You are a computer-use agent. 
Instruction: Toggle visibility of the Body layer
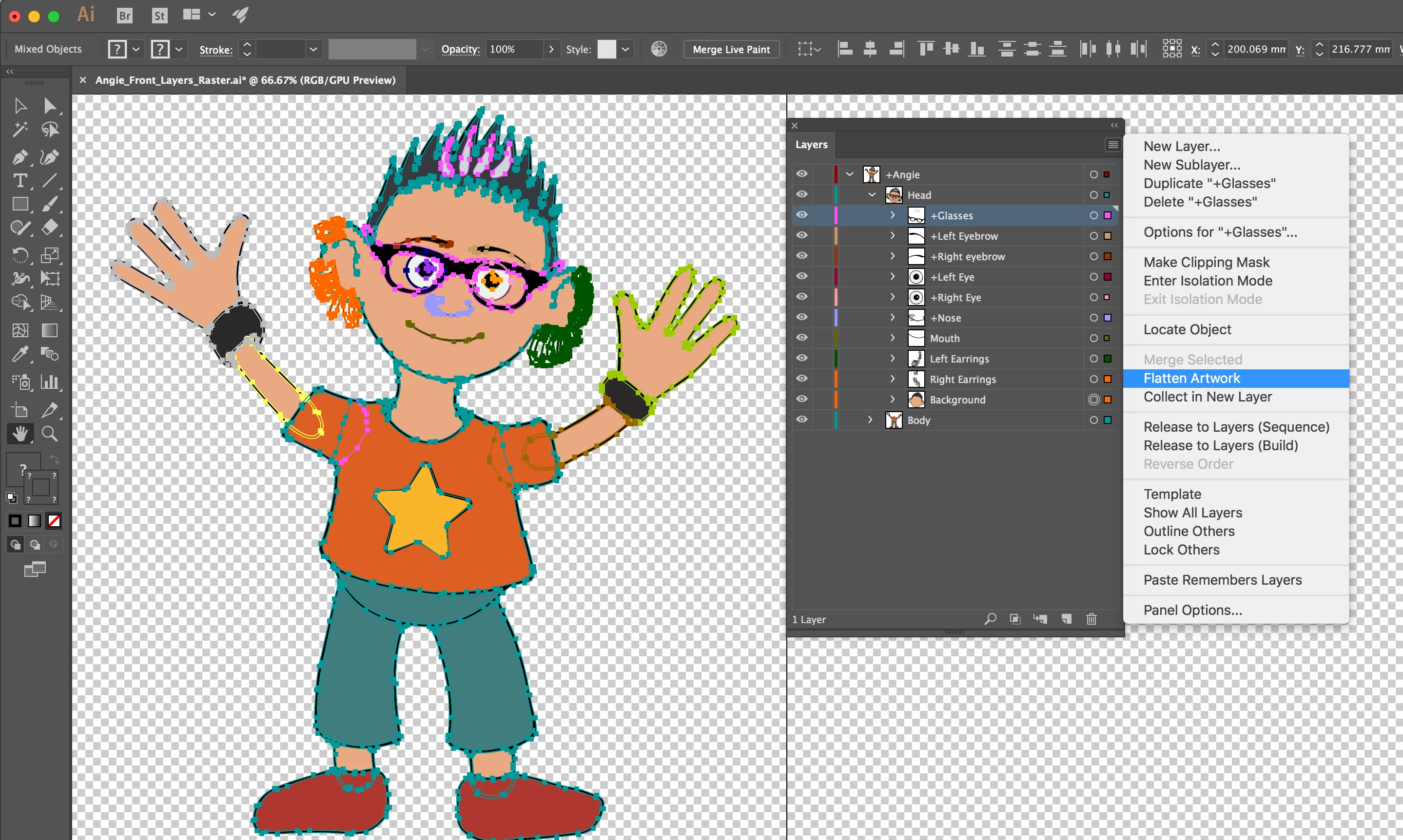[802, 420]
